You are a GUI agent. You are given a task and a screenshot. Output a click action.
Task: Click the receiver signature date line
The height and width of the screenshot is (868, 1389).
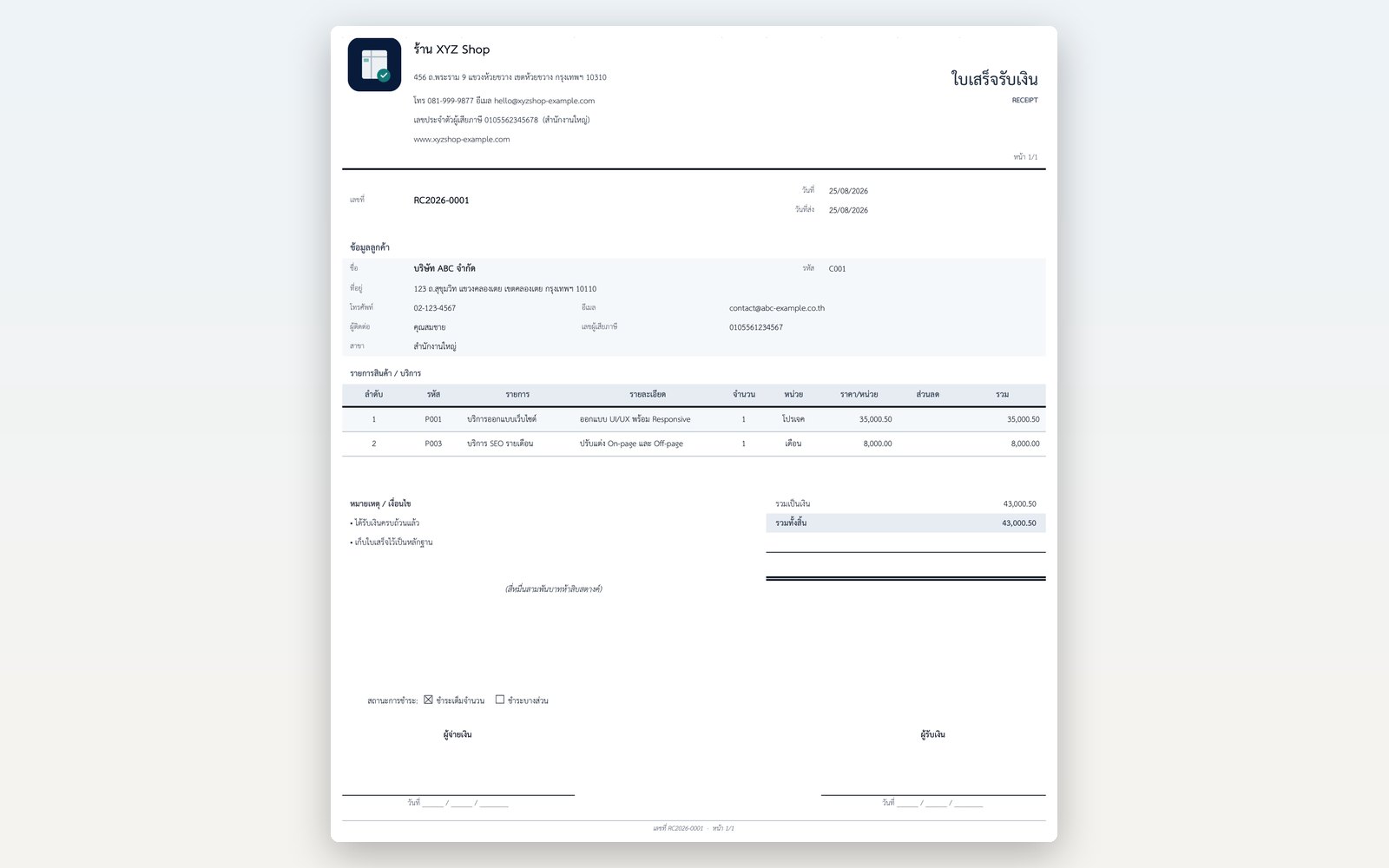pyautogui.click(x=932, y=803)
